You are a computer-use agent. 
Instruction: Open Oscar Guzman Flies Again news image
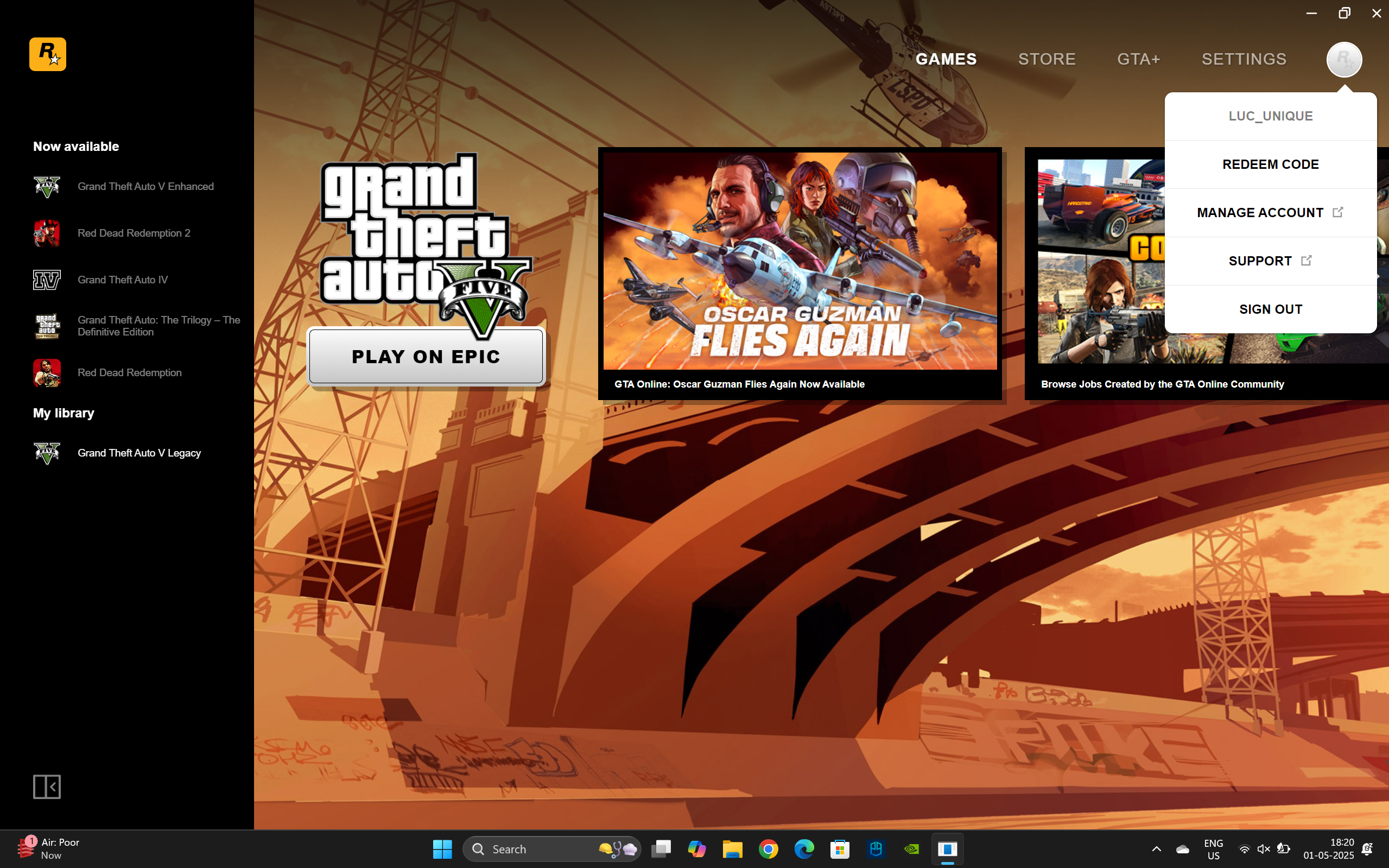click(800, 261)
